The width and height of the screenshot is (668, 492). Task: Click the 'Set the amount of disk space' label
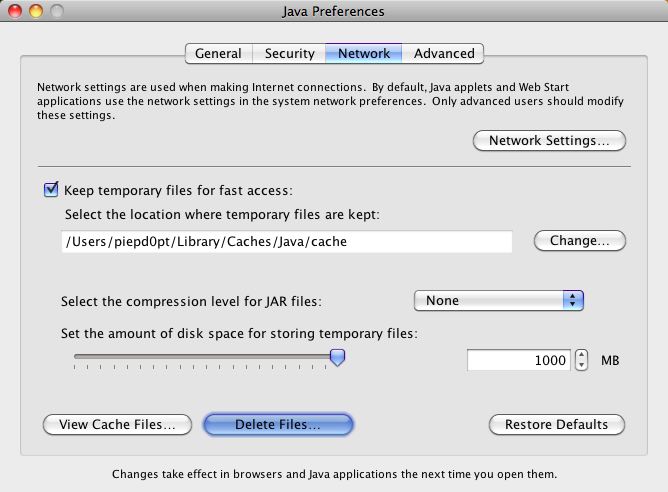(x=239, y=334)
